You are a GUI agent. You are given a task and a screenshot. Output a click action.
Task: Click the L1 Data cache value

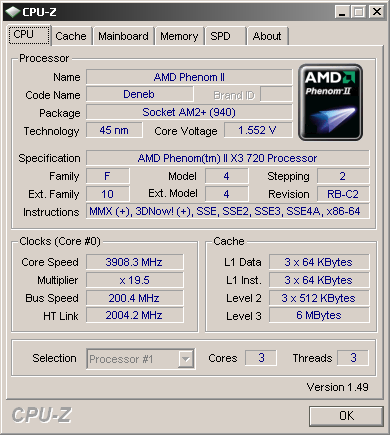pos(319,262)
